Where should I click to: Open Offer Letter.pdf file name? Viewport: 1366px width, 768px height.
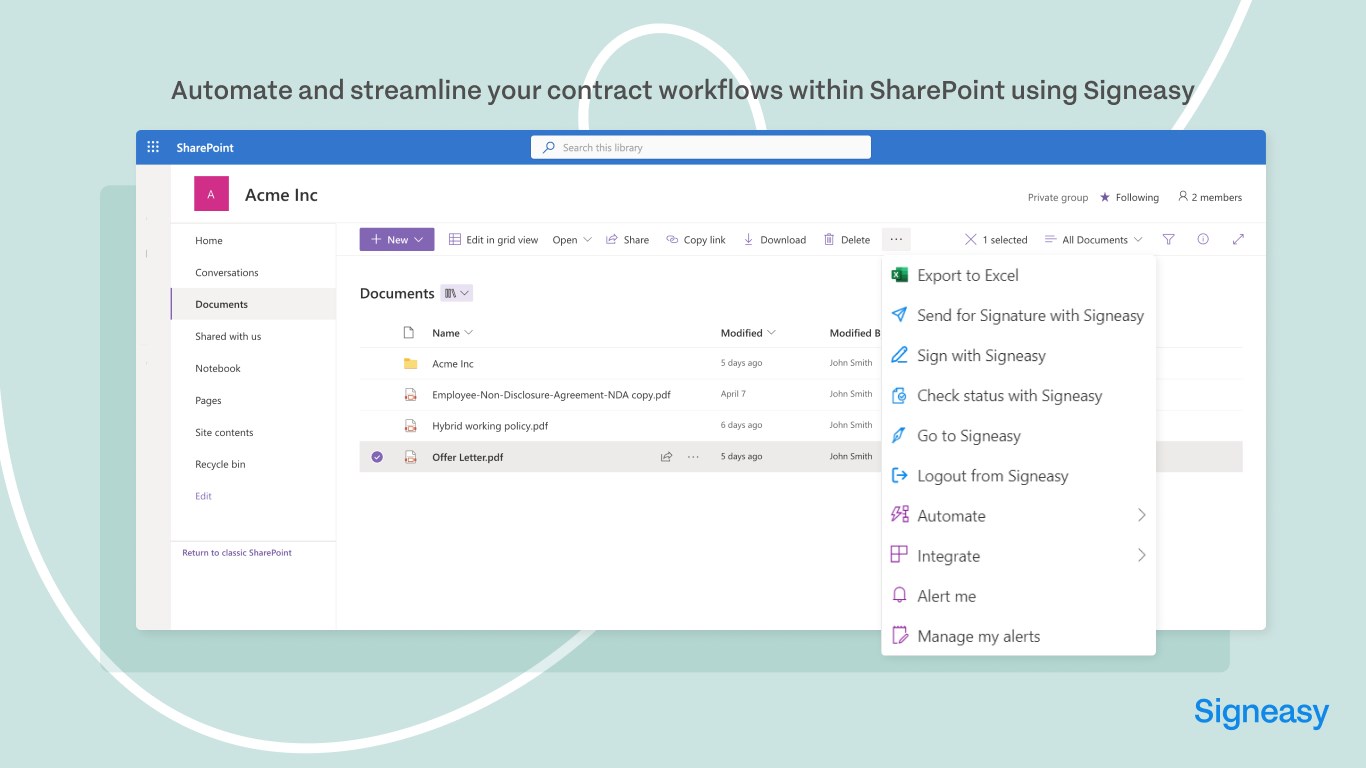(x=468, y=457)
